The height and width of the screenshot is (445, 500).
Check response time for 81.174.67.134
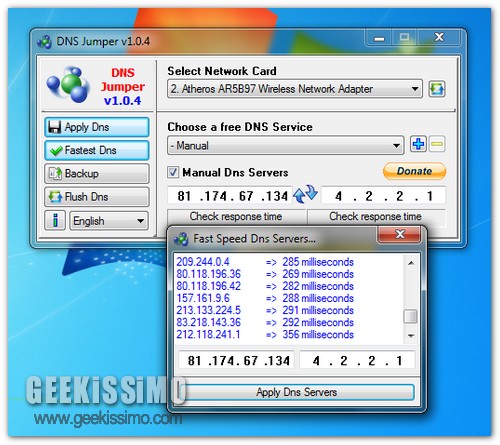[236, 217]
